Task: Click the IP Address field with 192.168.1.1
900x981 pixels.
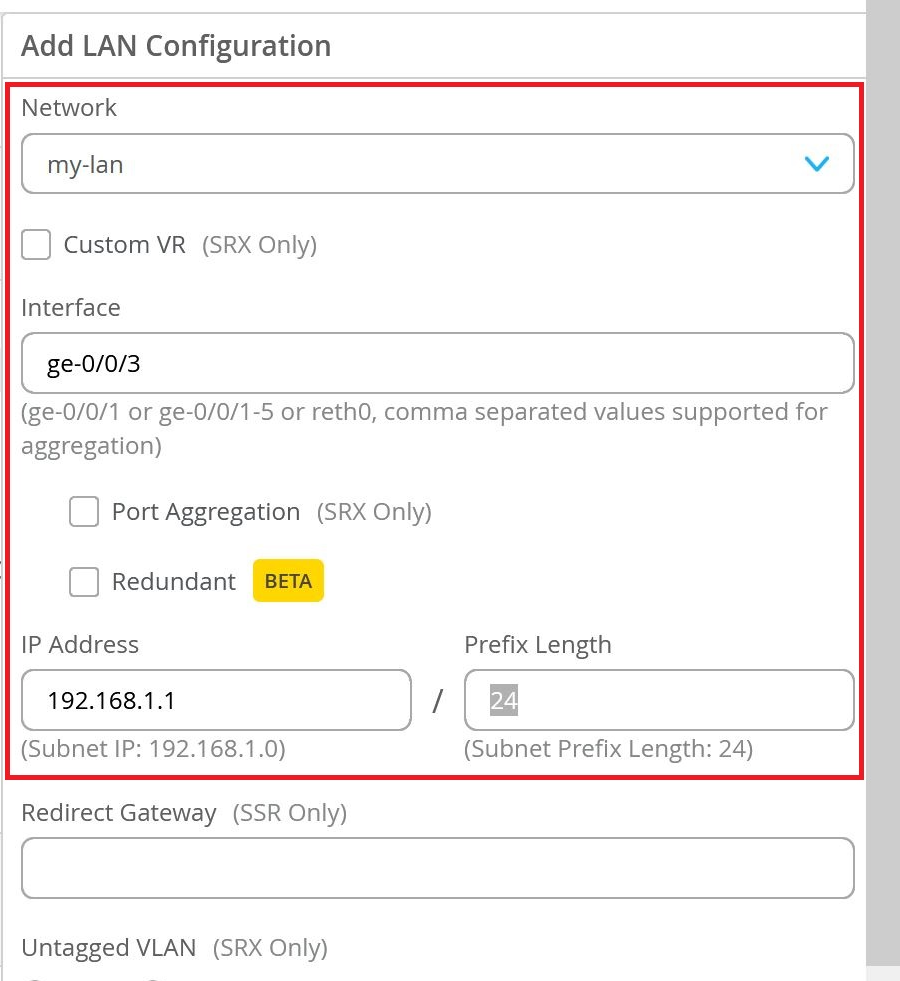Action: click(x=216, y=700)
